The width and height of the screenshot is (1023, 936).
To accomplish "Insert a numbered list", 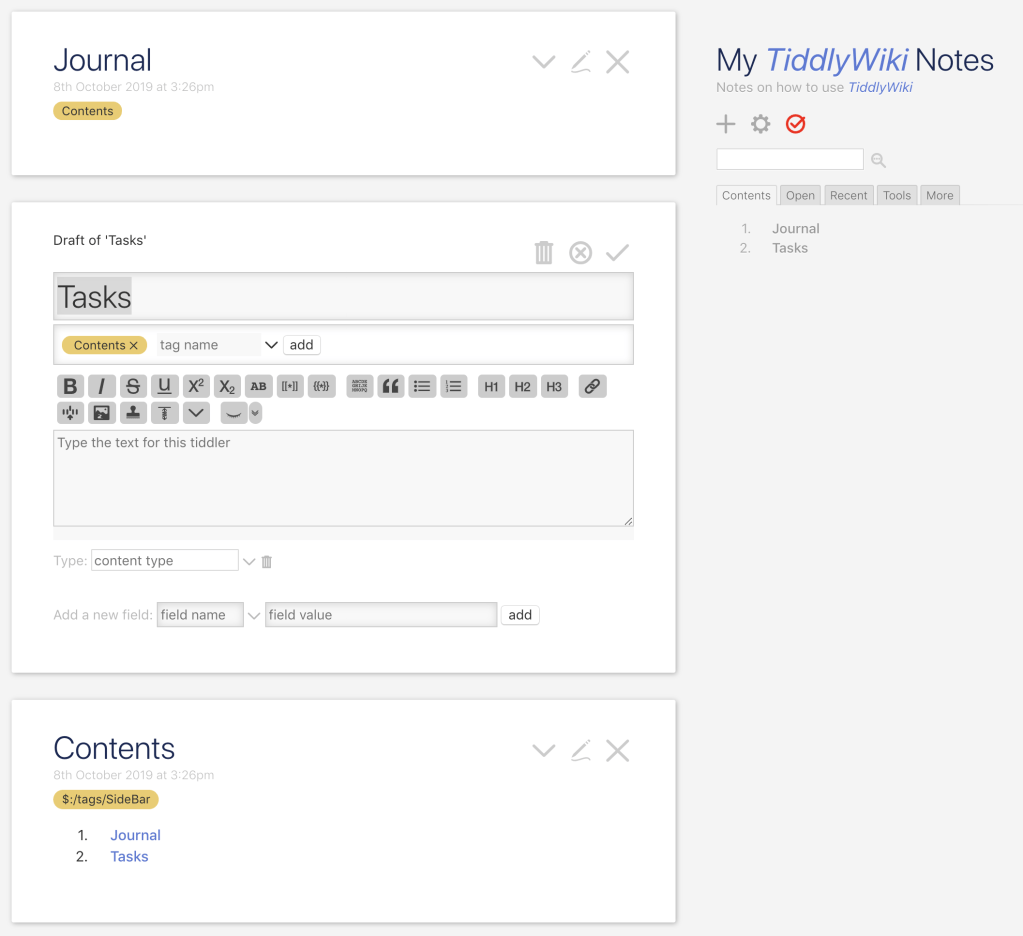I will pos(454,387).
